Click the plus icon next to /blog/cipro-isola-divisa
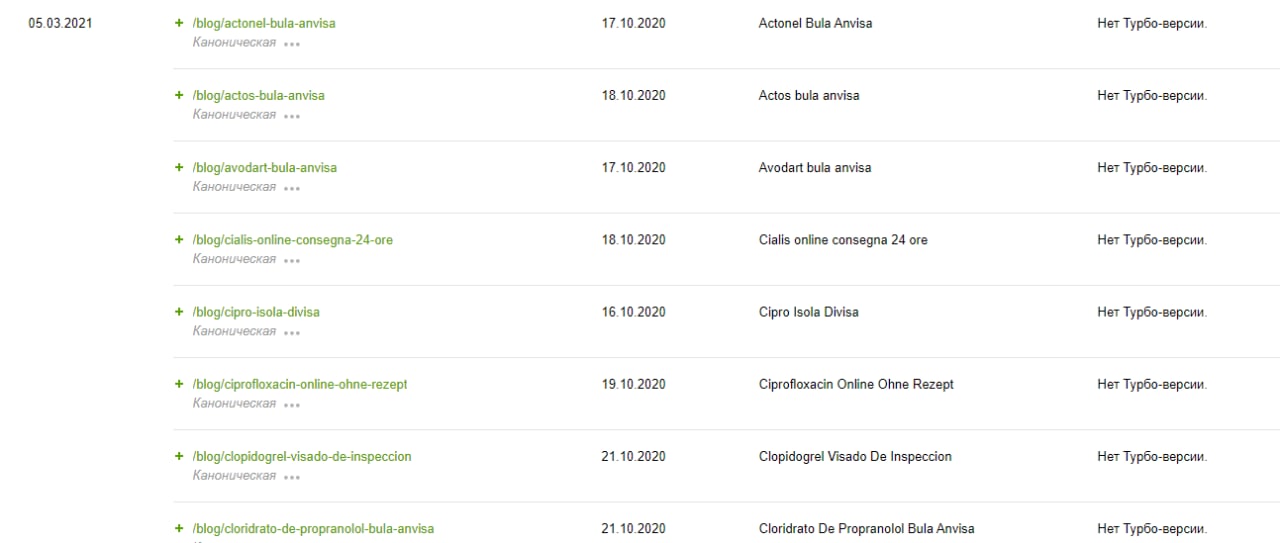The width and height of the screenshot is (1280, 543). [179, 312]
